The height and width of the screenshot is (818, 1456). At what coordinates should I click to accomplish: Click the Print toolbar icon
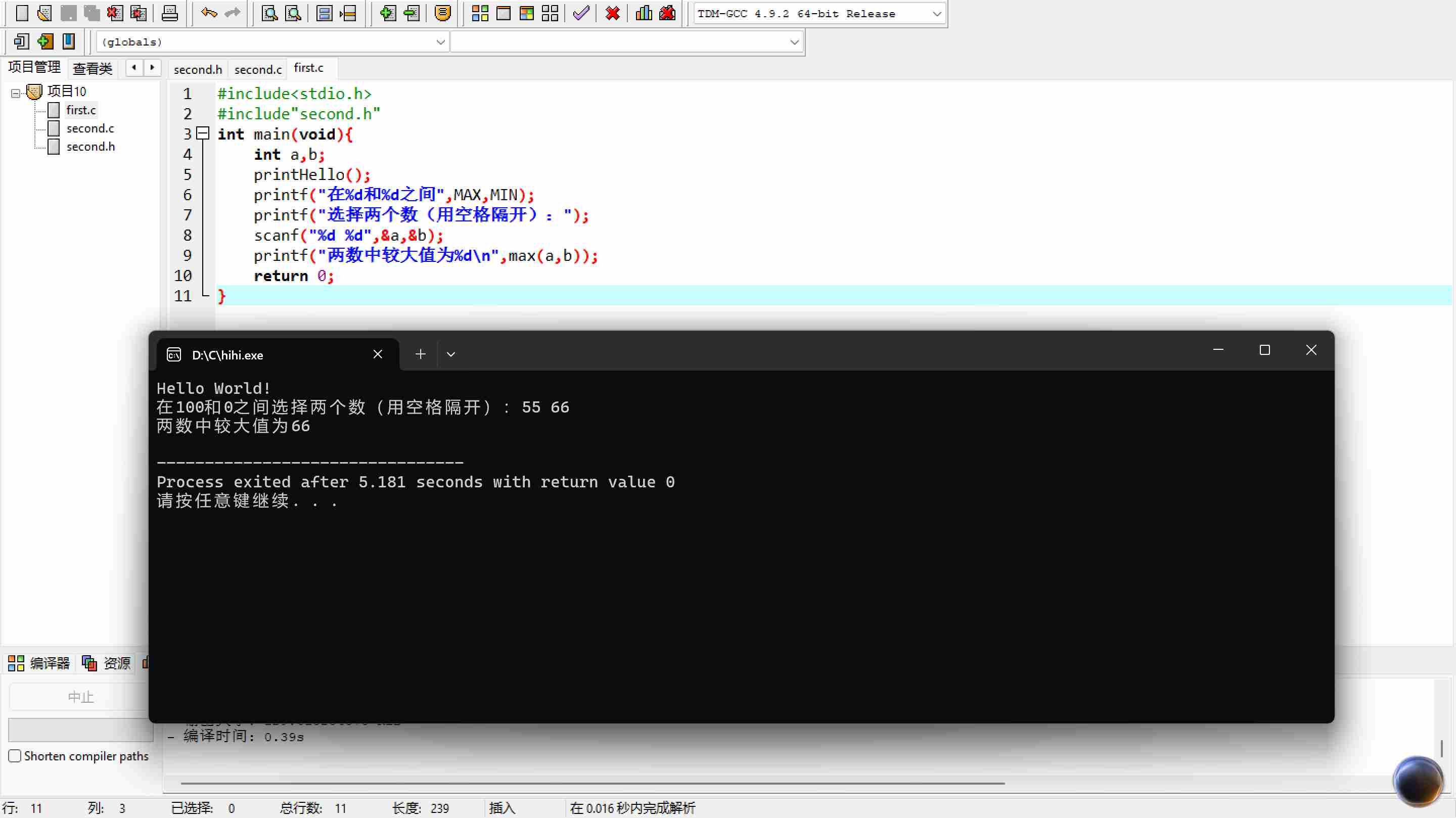169,13
